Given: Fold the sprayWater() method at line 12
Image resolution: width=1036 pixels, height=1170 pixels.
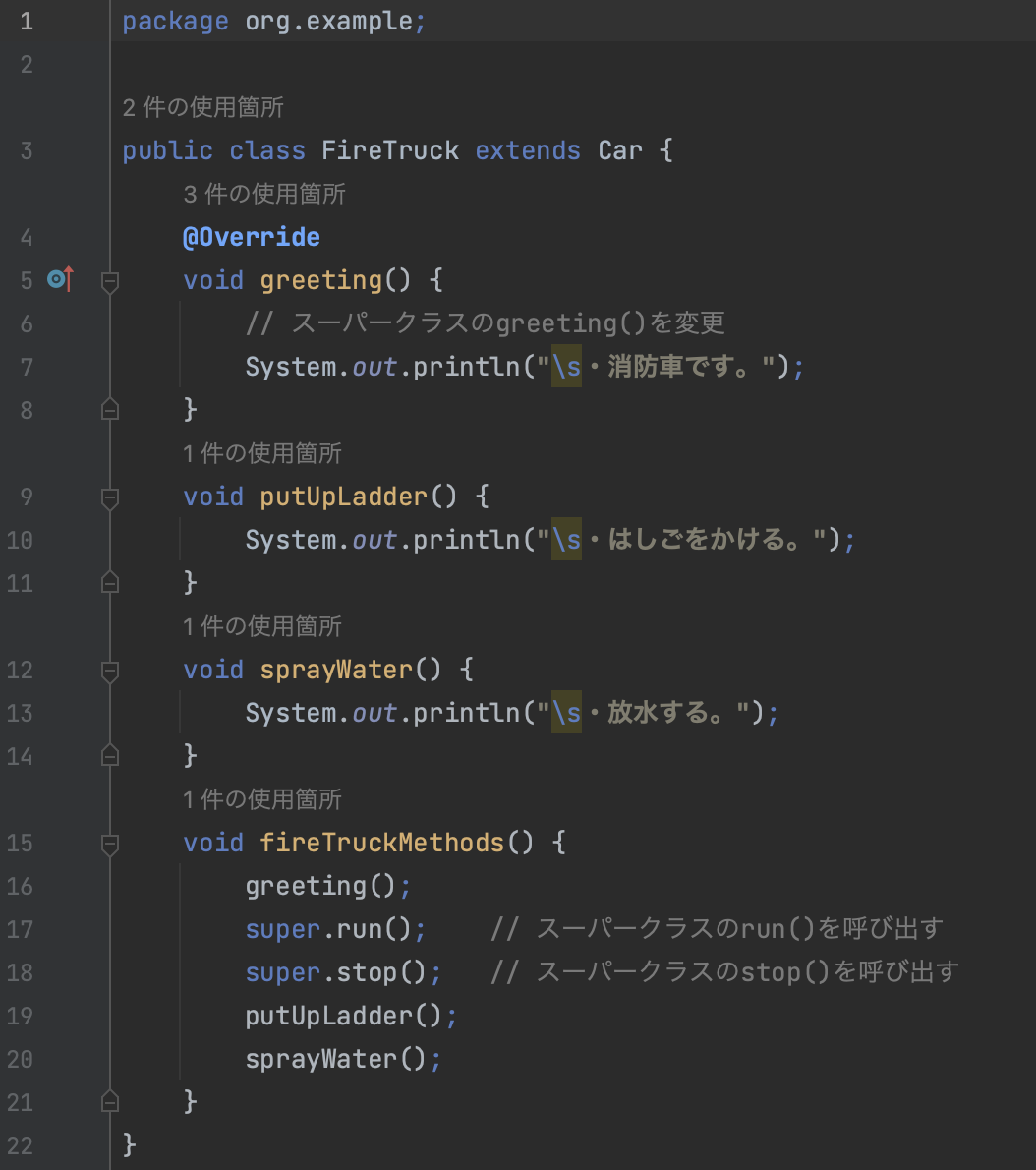Looking at the screenshot, I should tap(110, 672).
